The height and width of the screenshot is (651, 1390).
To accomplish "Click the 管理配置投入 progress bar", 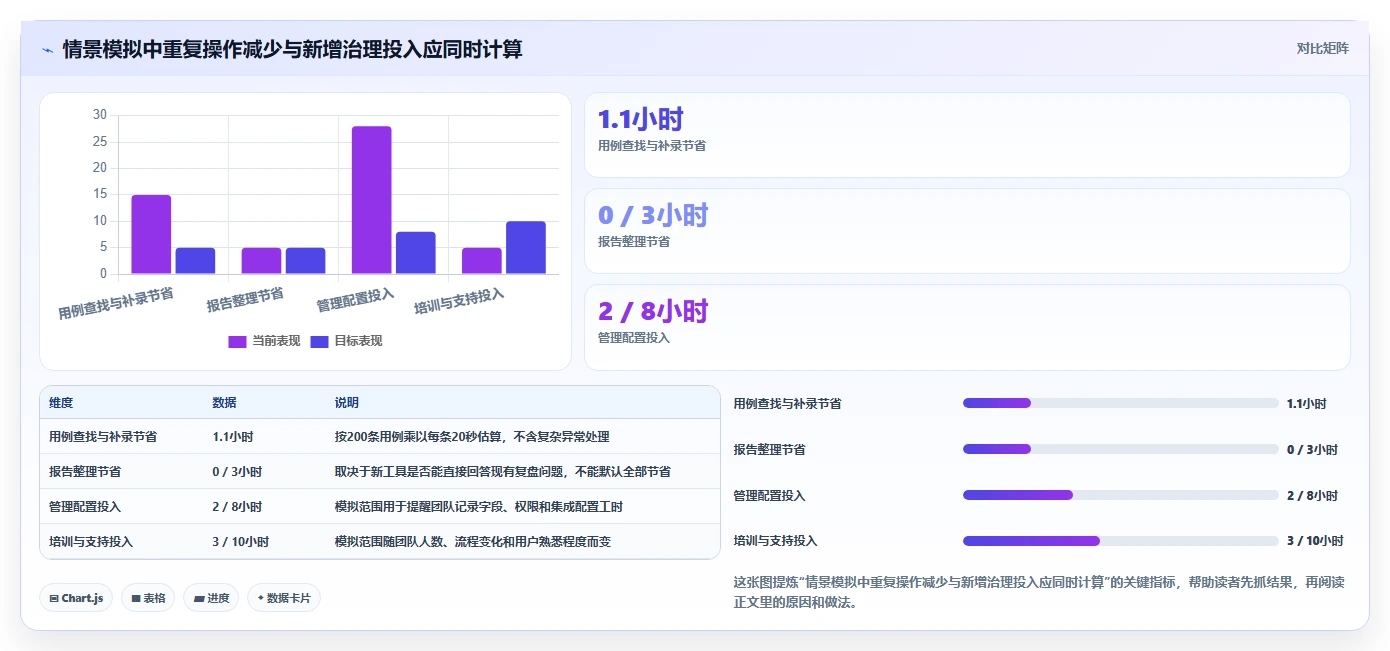I will tap(1120, 495).
